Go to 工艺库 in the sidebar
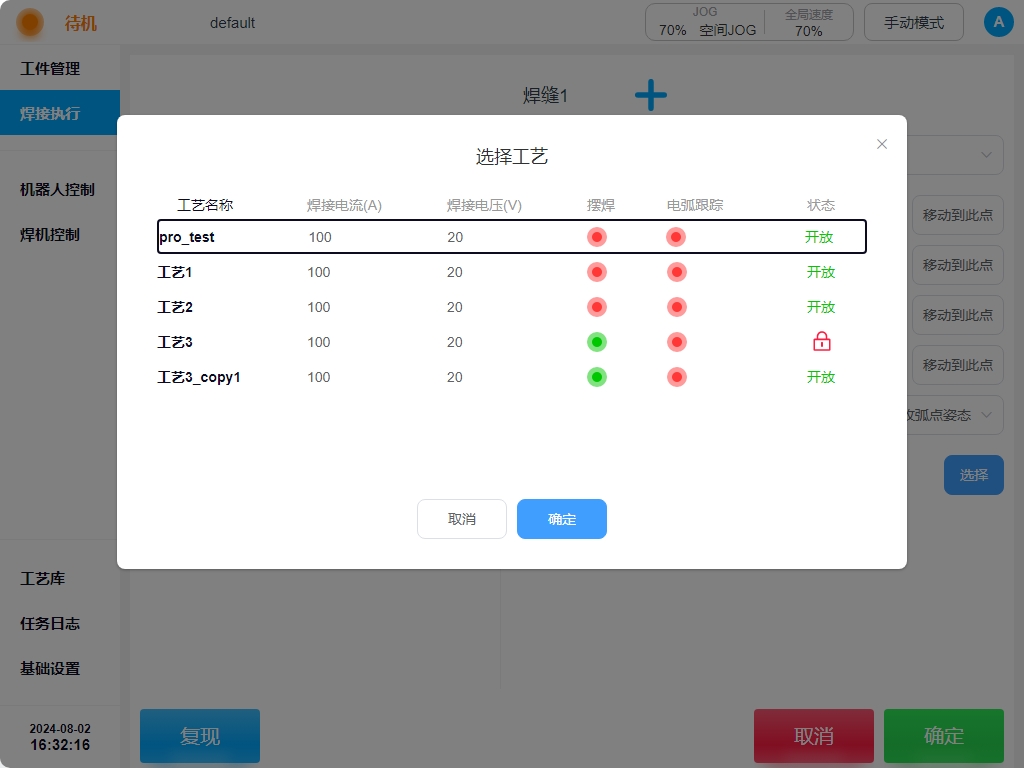 pyautogui.click(x=43, y=579)
